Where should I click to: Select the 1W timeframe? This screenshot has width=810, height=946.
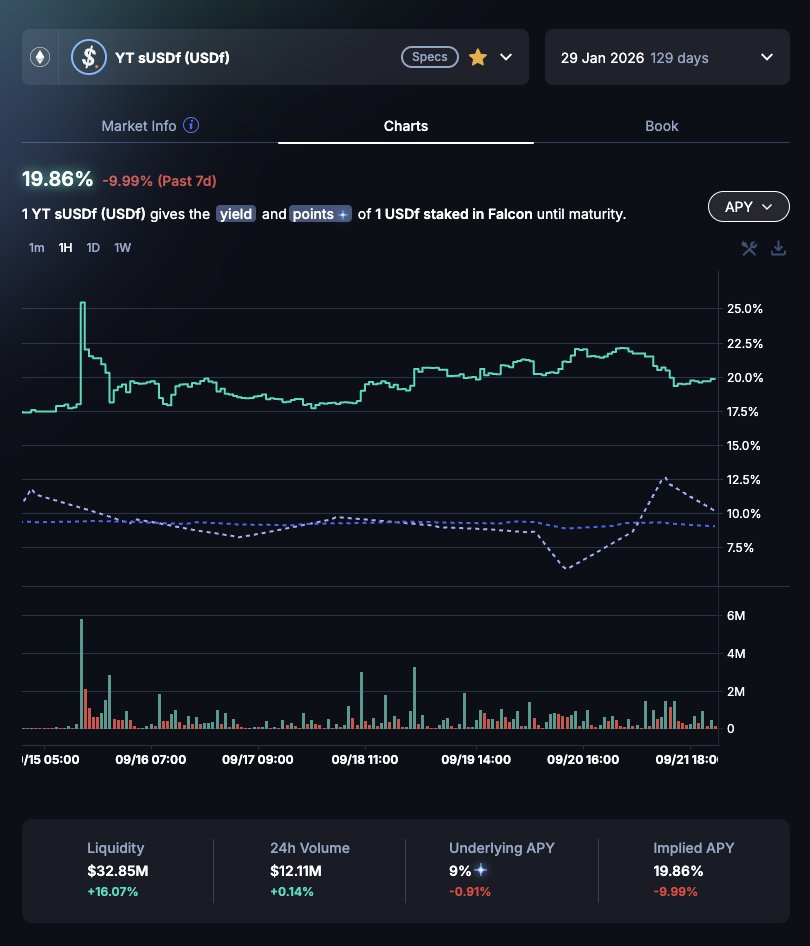pos(122,247)
